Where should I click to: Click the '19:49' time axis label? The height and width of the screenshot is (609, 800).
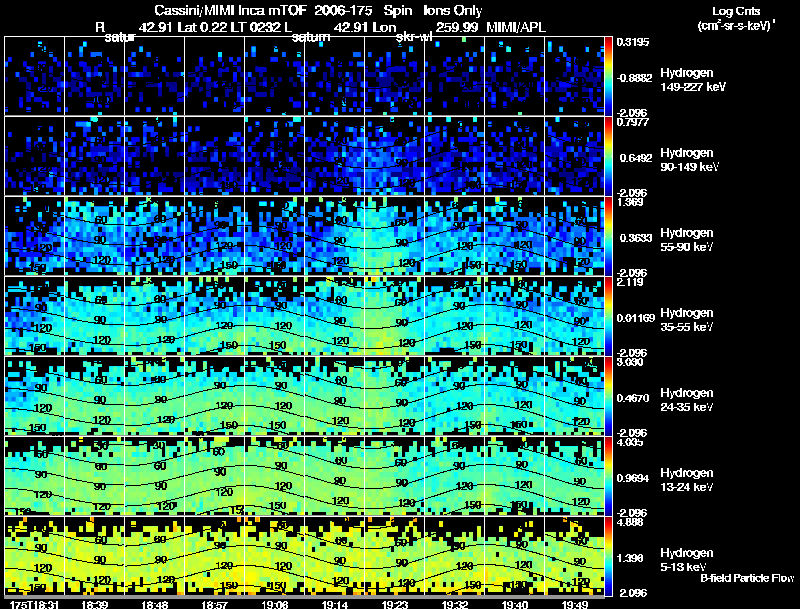[575, 604]
